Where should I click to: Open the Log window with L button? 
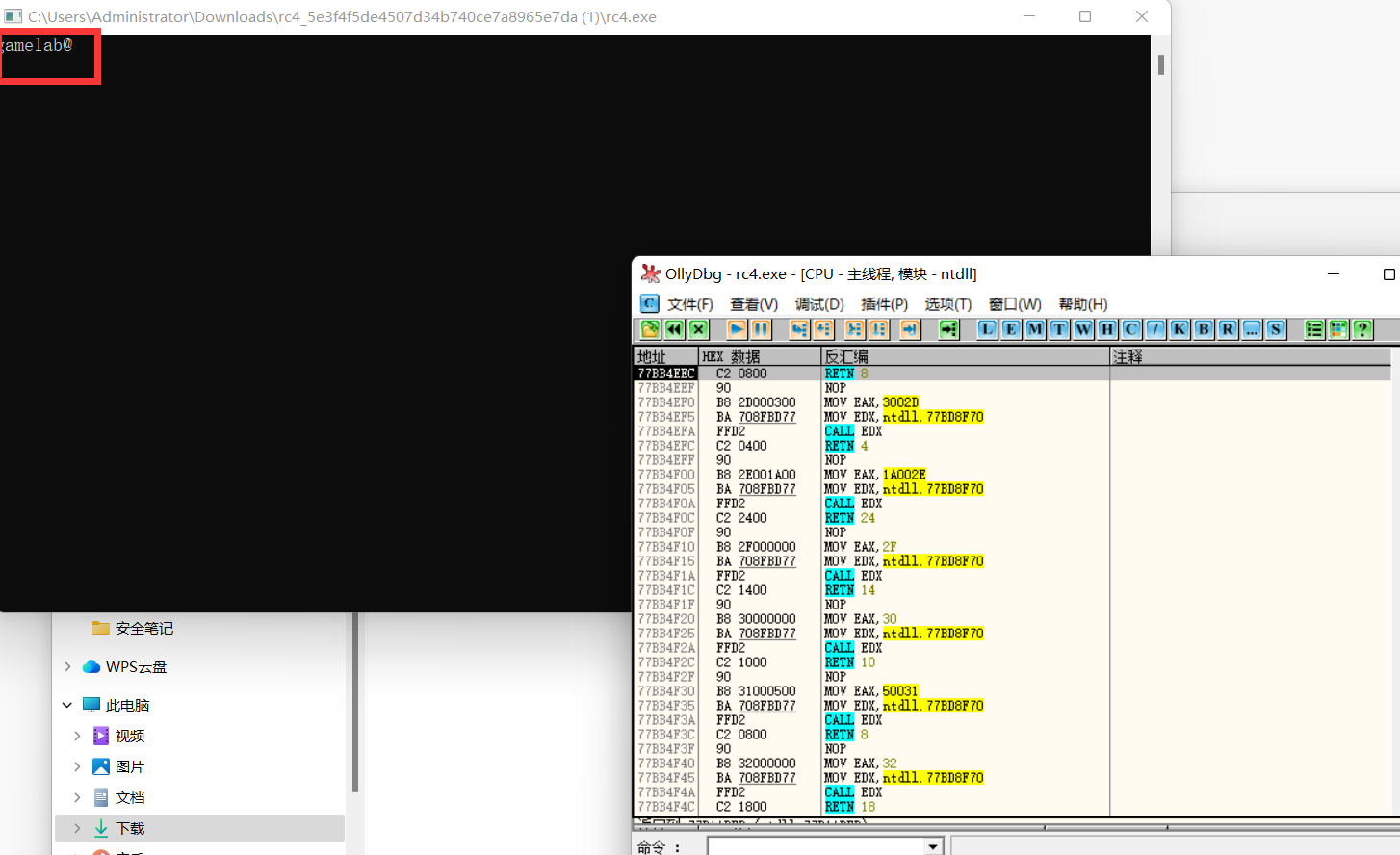coord(987,329)
